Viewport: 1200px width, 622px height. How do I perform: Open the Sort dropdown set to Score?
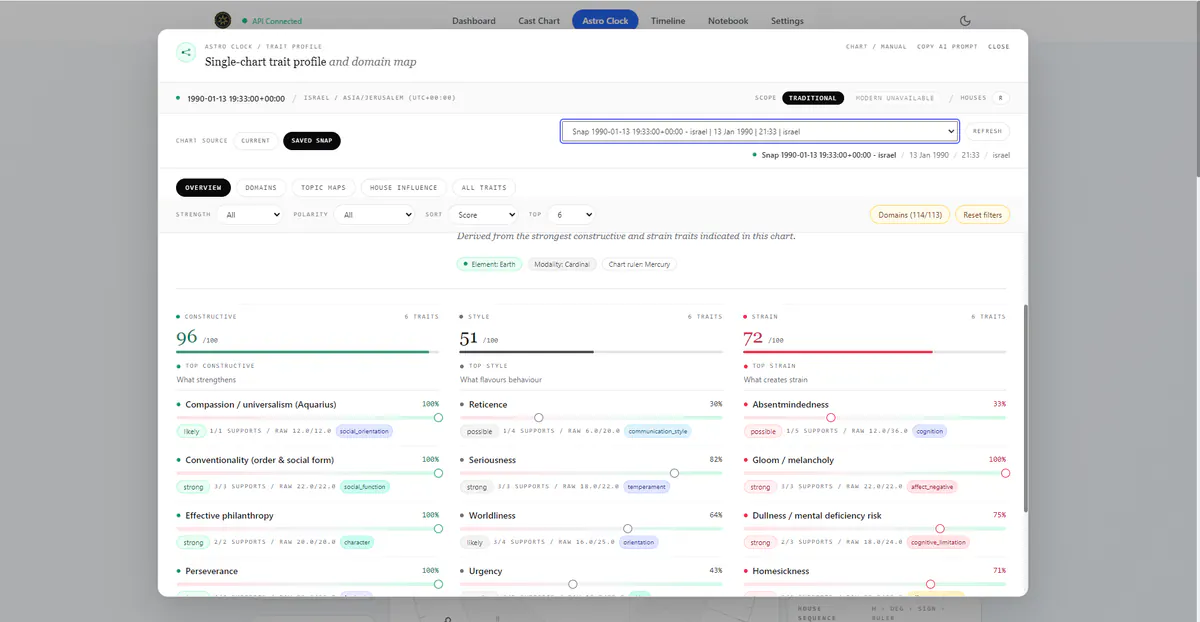(483, 214)
